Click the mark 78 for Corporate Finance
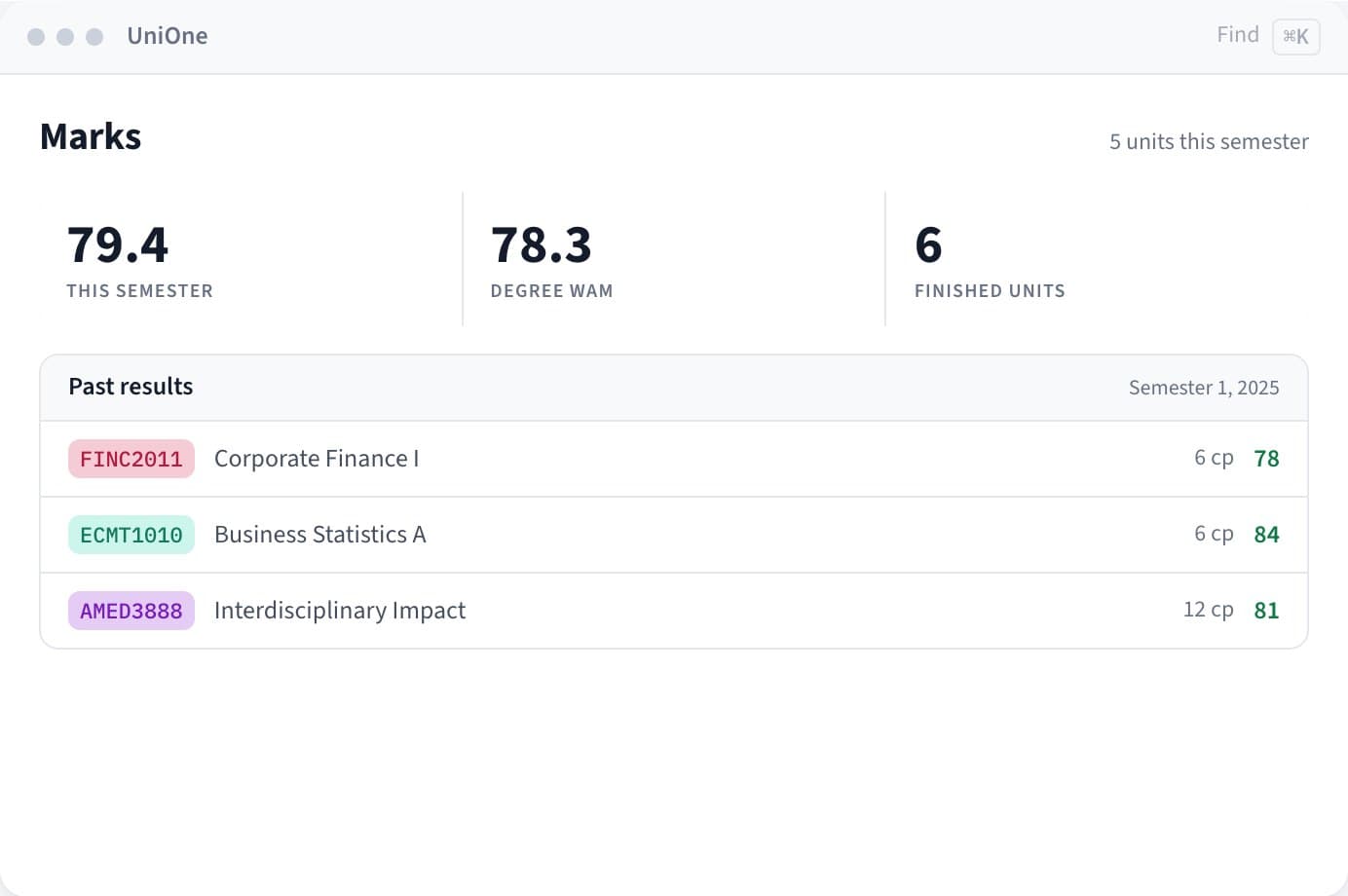The image size is (1348, 896). coord(1266,459)
